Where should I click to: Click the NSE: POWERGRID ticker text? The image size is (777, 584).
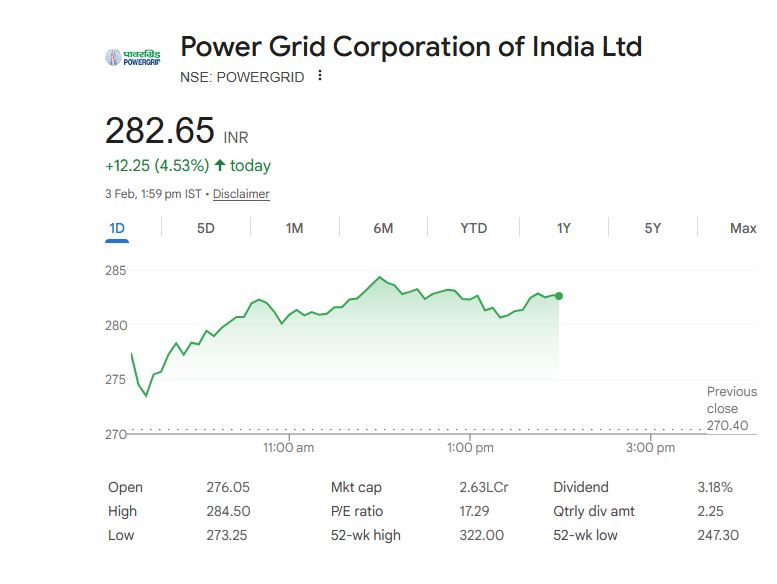[242, 76]
